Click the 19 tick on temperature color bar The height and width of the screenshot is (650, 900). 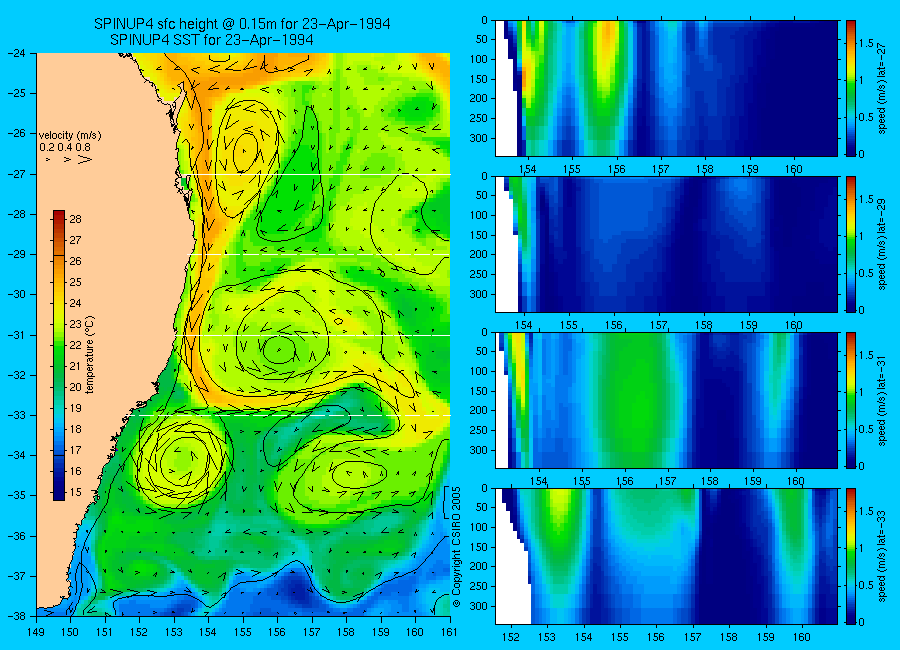click(75, 408)
